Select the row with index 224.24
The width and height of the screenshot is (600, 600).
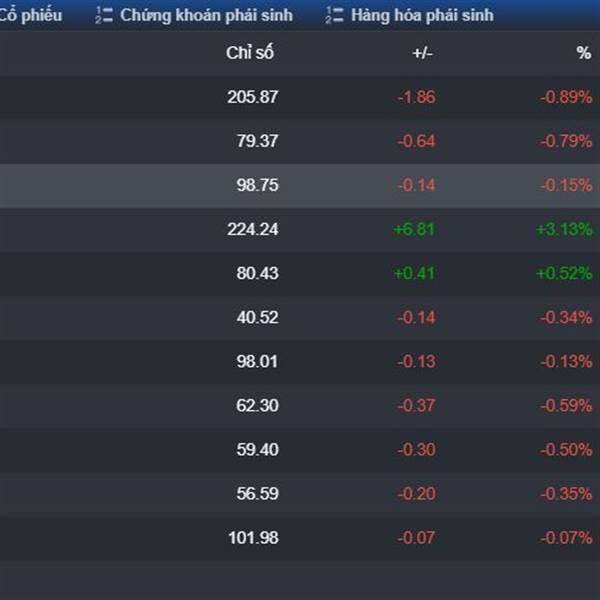pos(300,230)
